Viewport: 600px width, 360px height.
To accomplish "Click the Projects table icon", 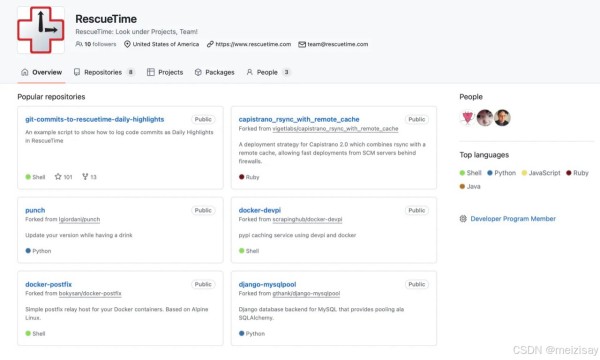I will (151, 72).
